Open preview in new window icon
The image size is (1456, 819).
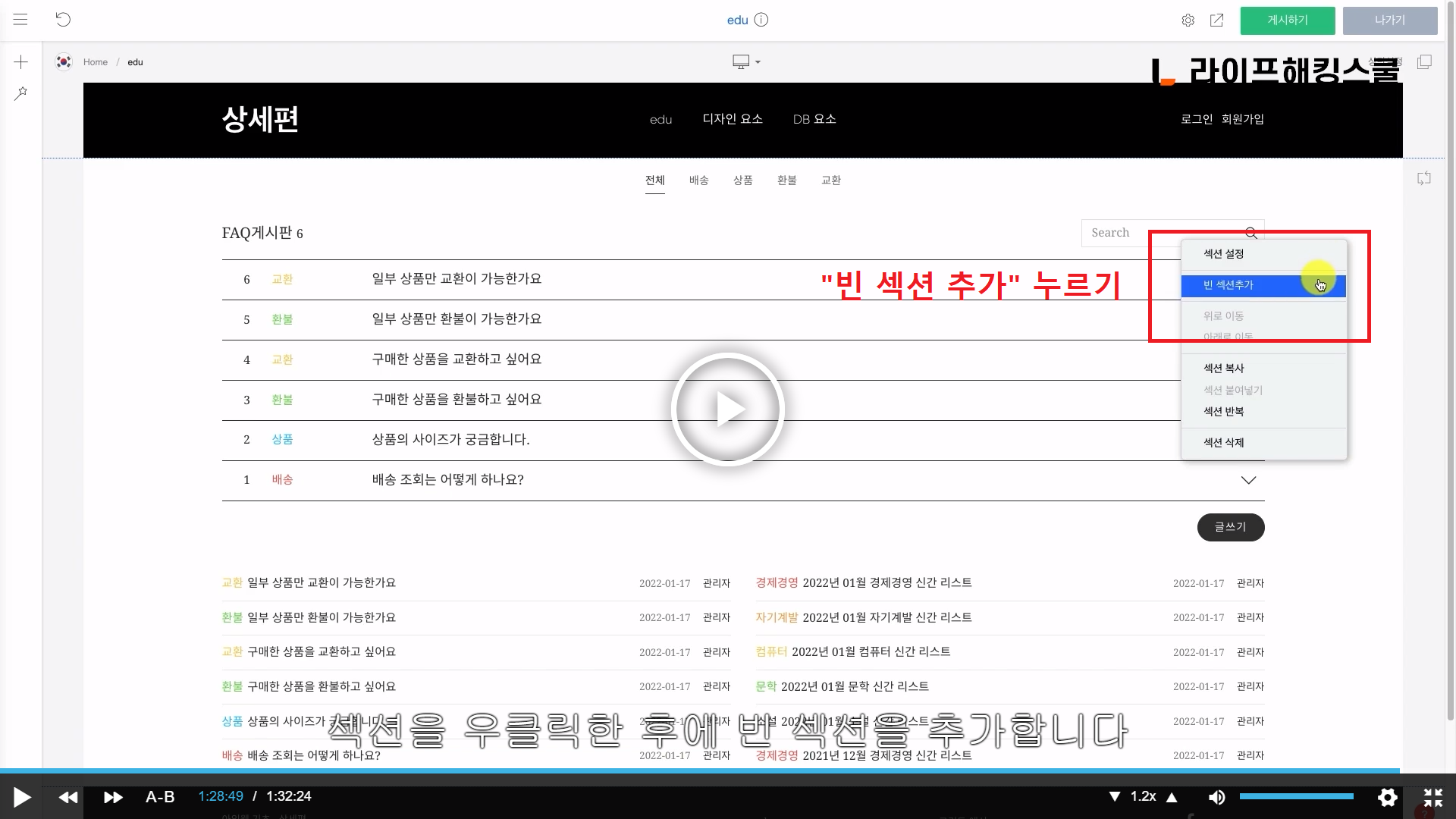tap(1217, 20)
